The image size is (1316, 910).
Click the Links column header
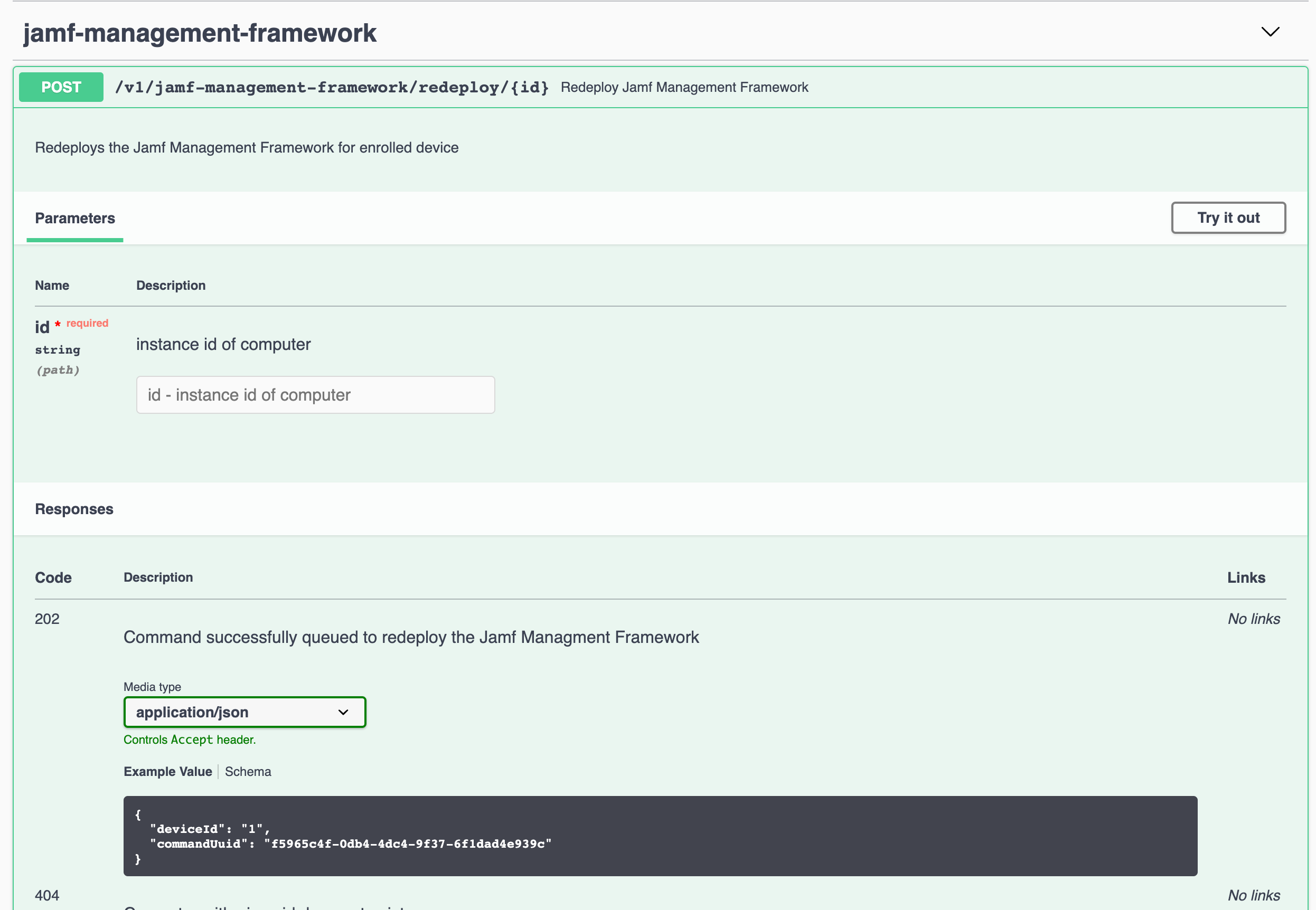[1246, 577]
